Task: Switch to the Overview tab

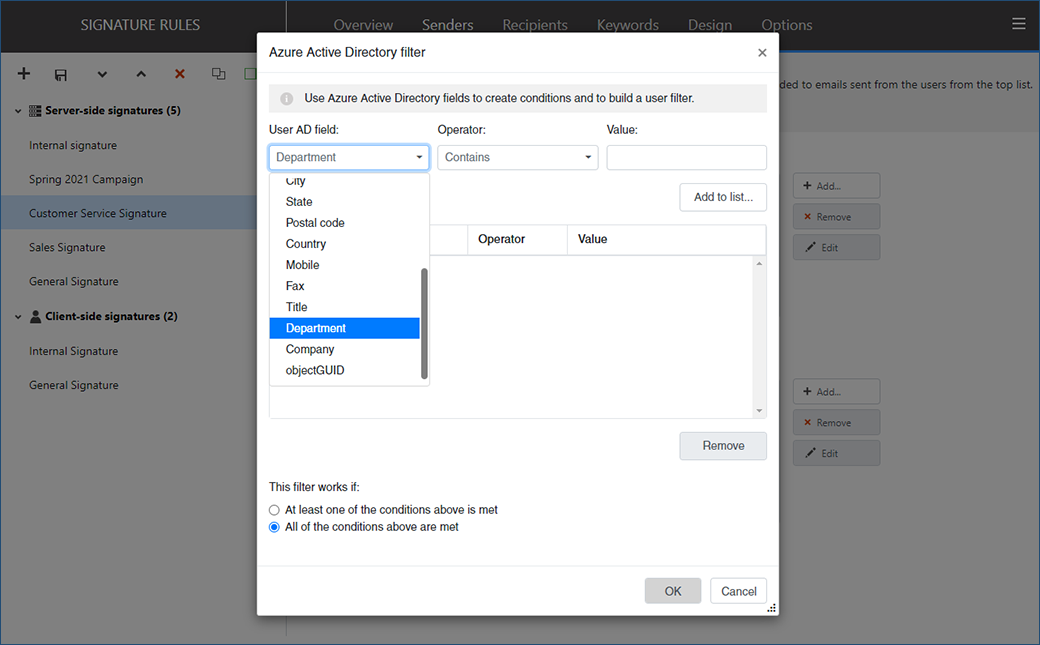Action: coord(363,25)
